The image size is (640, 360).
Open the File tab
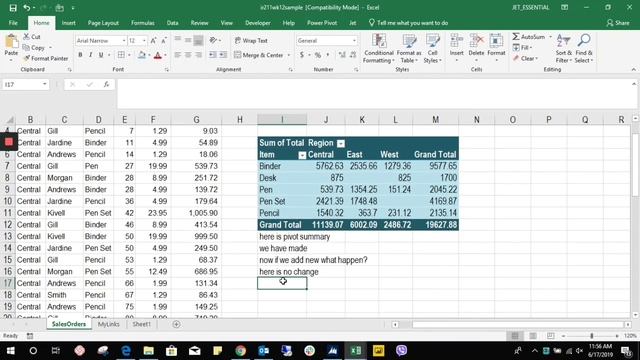(x=13, y=23)
